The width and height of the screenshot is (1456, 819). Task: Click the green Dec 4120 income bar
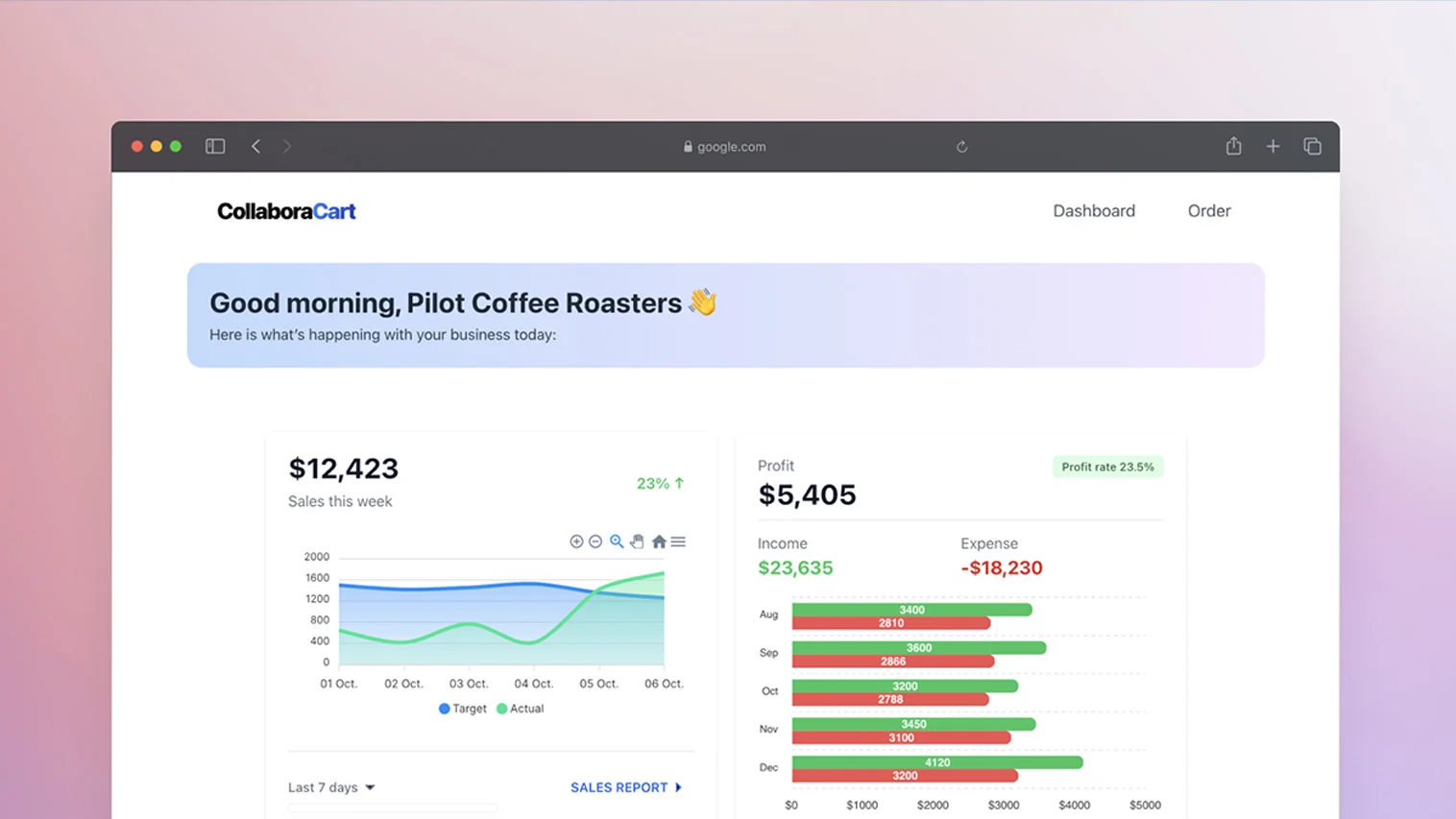coord(936,762)
